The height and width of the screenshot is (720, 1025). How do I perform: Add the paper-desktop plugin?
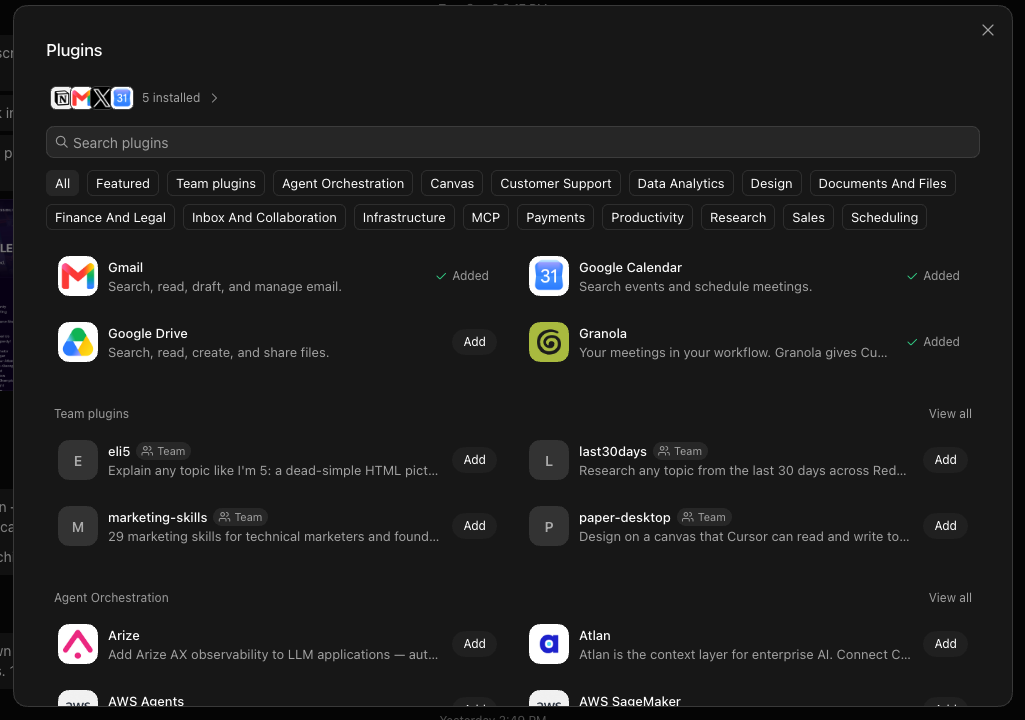945,526
